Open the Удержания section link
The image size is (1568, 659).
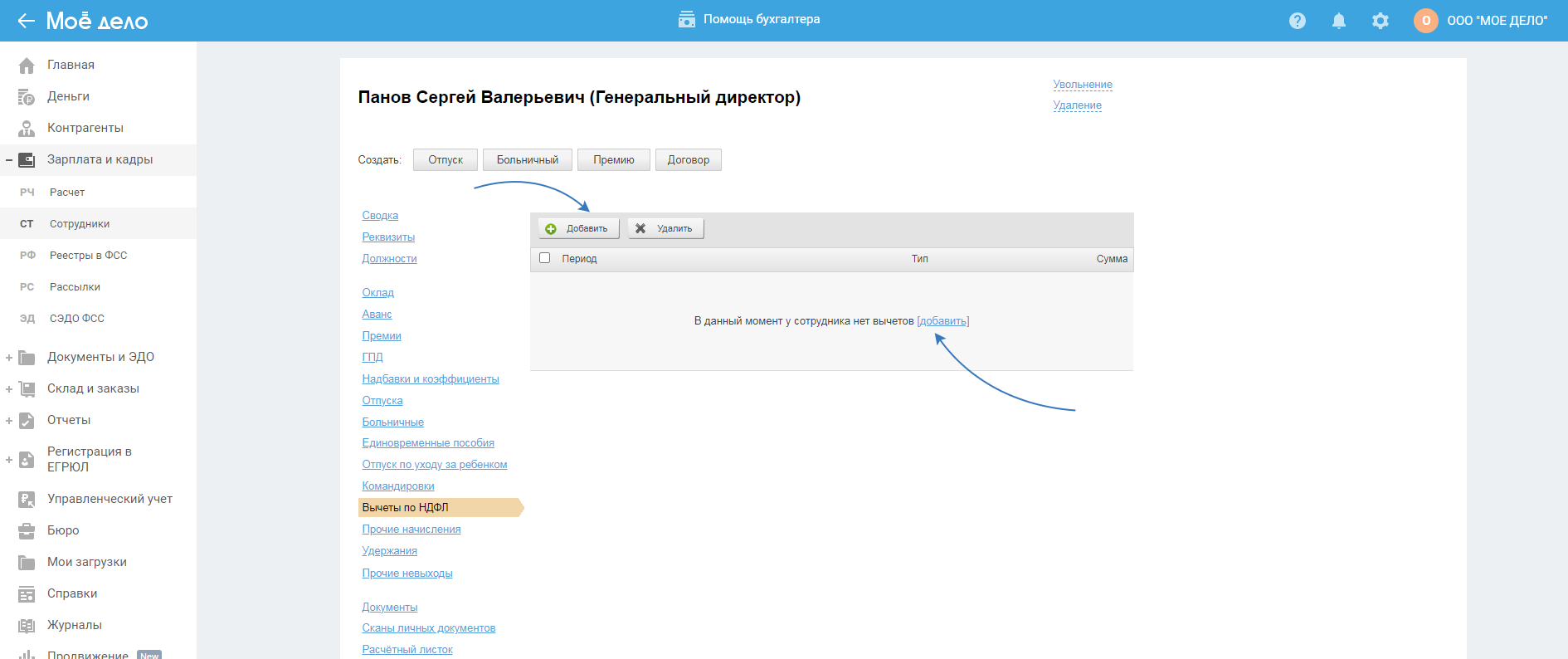(x=390, y=550)
